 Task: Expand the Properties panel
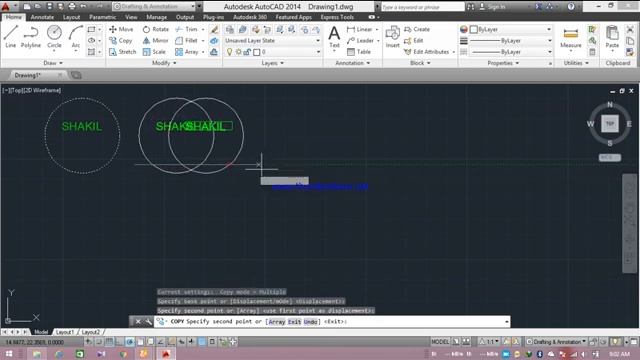(503, 63)
